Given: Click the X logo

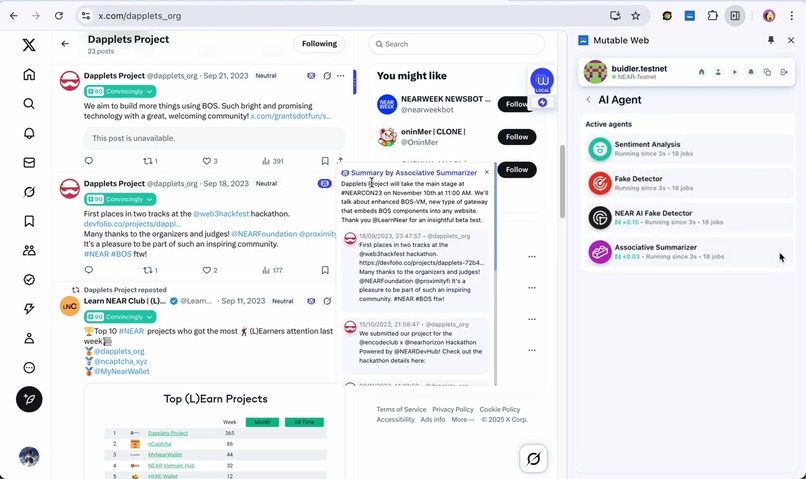Looking at the screenshot, I should tap(29, 45).
